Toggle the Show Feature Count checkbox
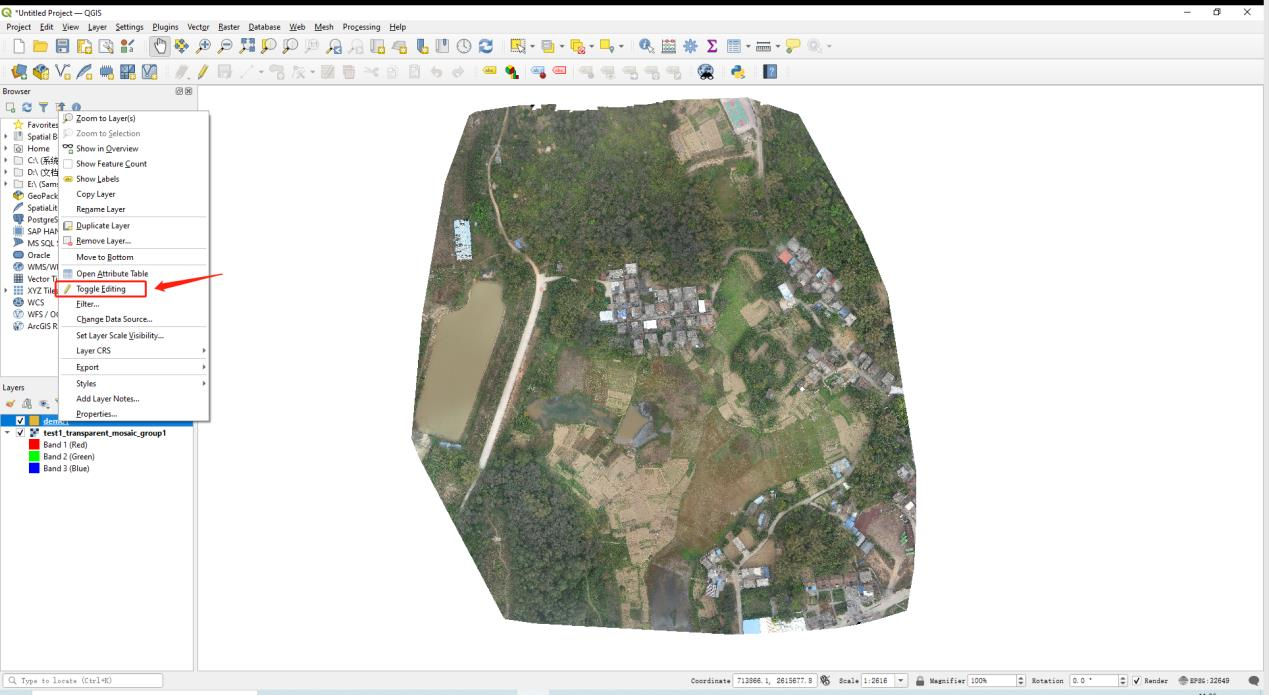Image resolution: width=1269 pixels, height=695 pixels. pyautogui.click(x=68, y=164)
